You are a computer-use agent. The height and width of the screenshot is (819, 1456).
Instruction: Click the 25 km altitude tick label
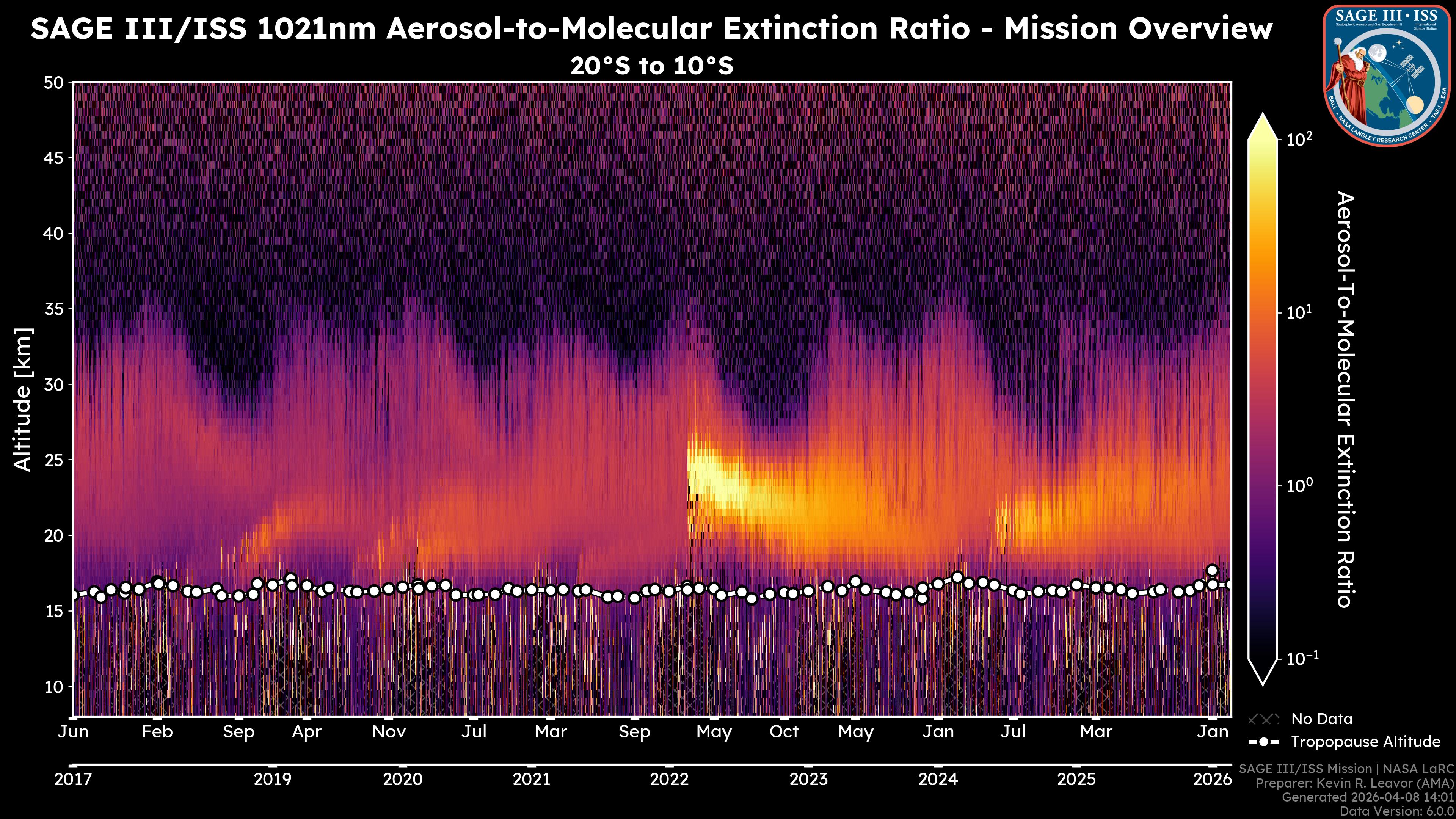click(x=54, y=460)
